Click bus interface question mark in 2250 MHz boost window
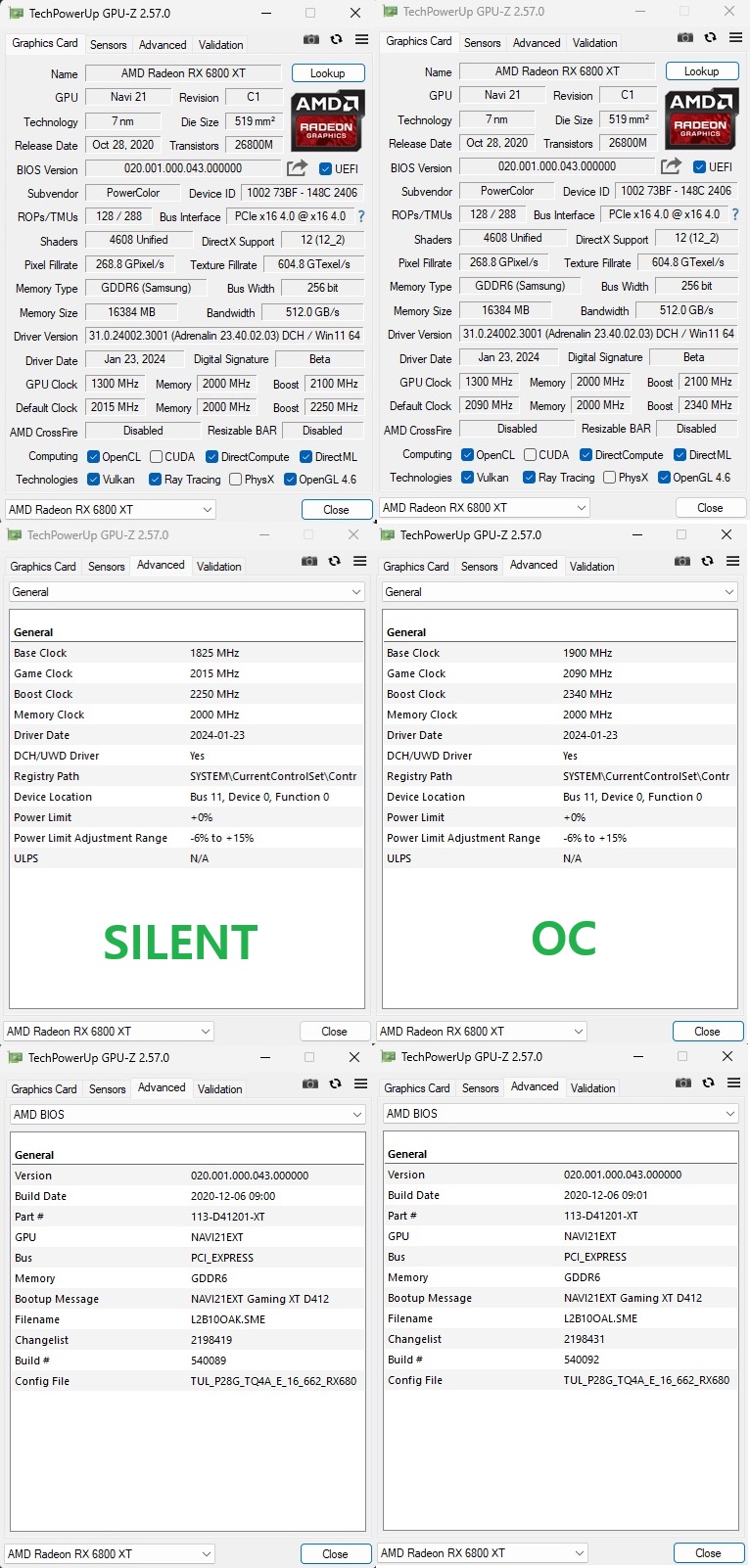 coord(361,216)
